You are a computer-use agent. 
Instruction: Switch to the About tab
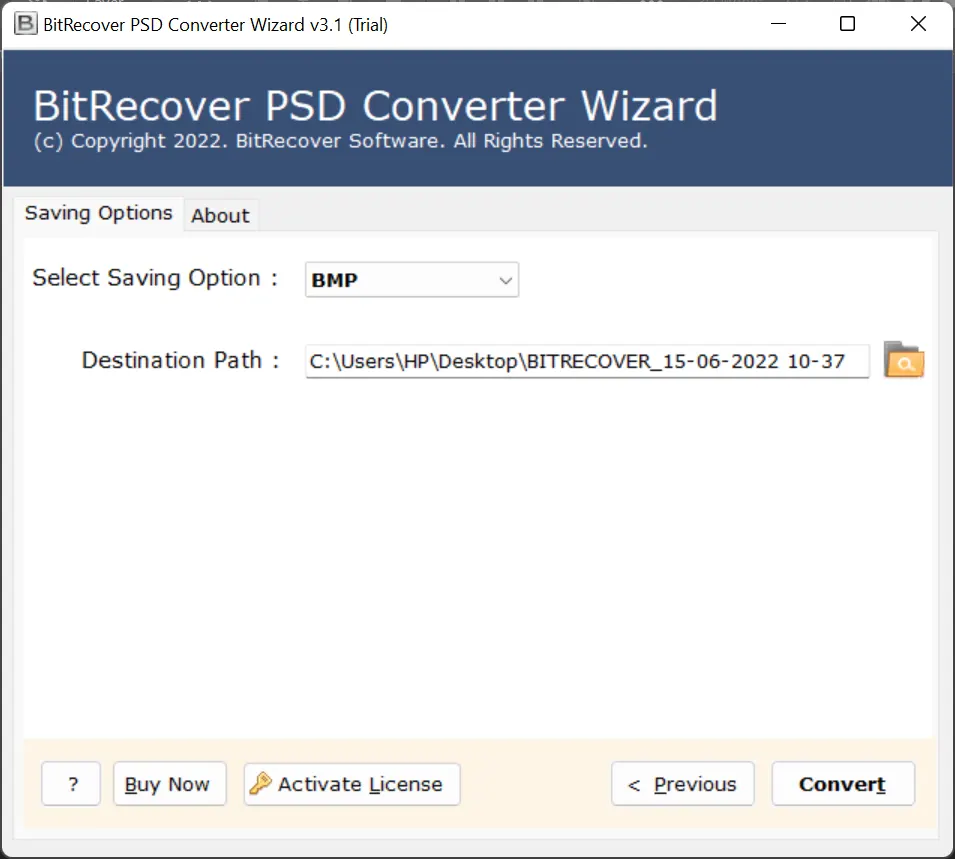pyautogui.click(x=220, y=215)
